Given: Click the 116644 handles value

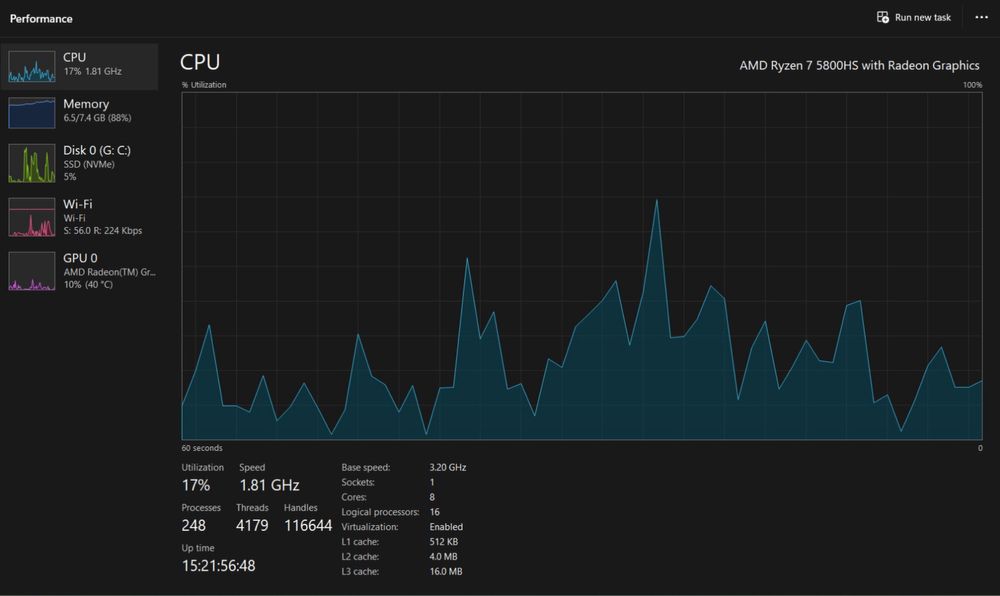Looking at the screenshot, I should pyautogui.click(x=308, y=525).
